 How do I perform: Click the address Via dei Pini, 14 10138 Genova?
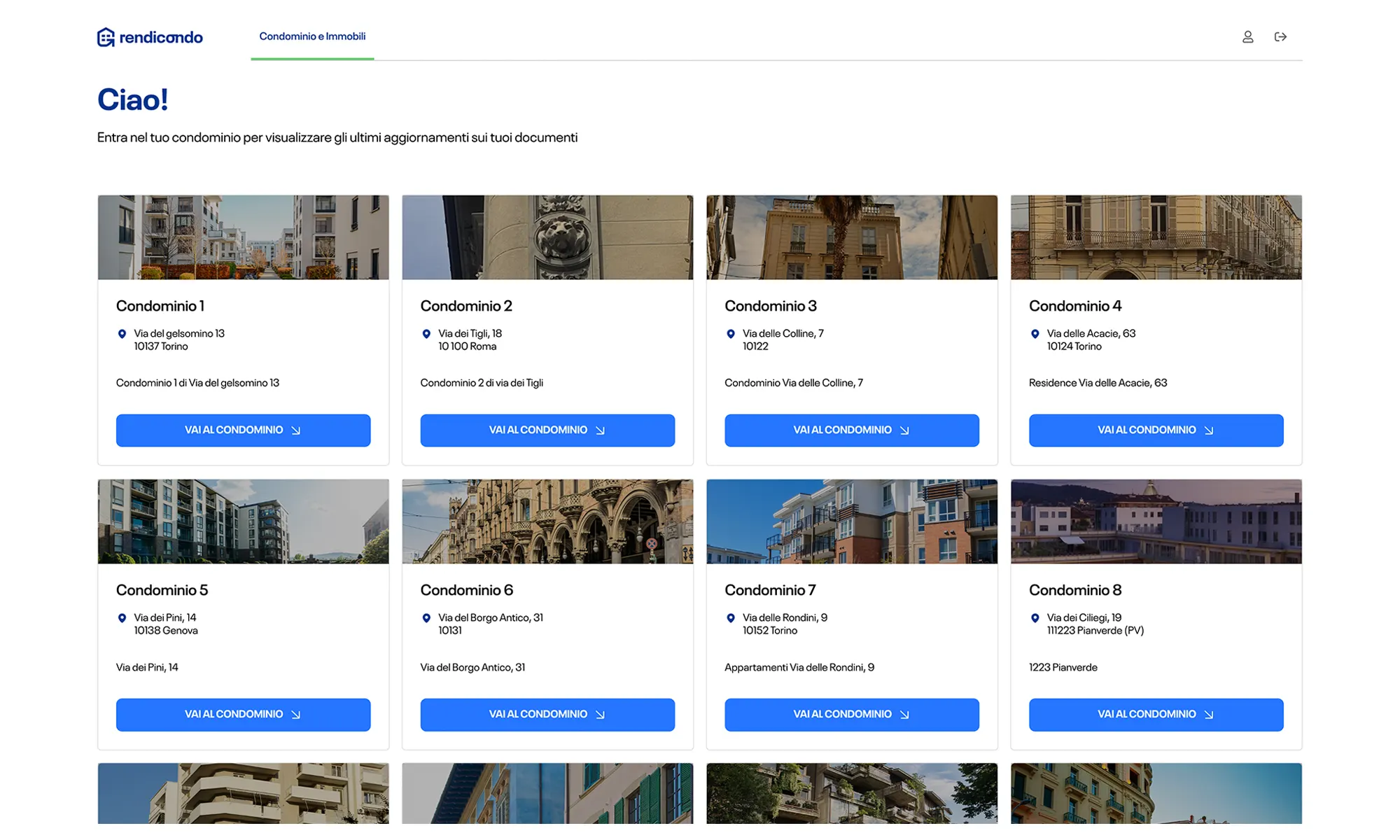point(166,624)
